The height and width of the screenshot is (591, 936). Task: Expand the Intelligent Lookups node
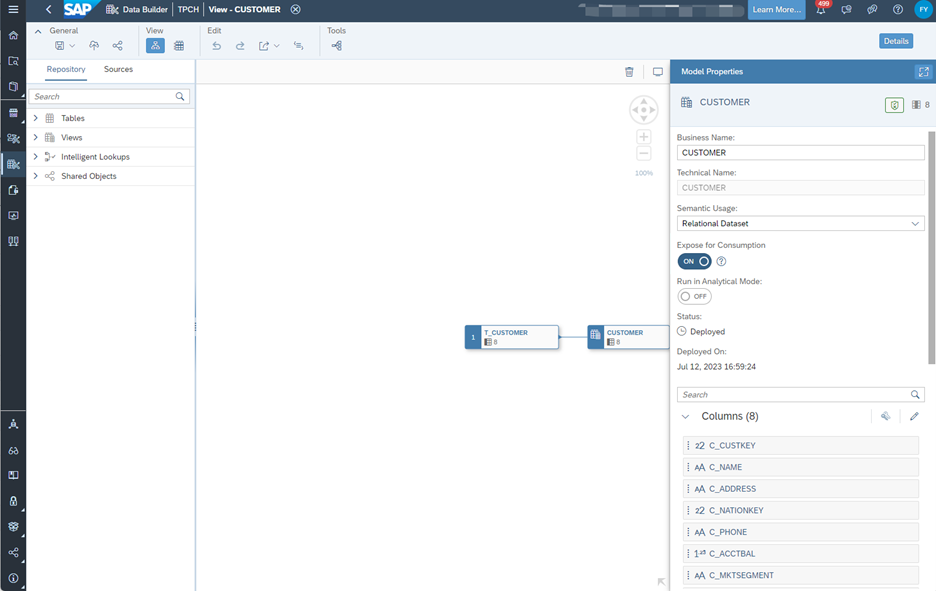[x=36, y=157]
